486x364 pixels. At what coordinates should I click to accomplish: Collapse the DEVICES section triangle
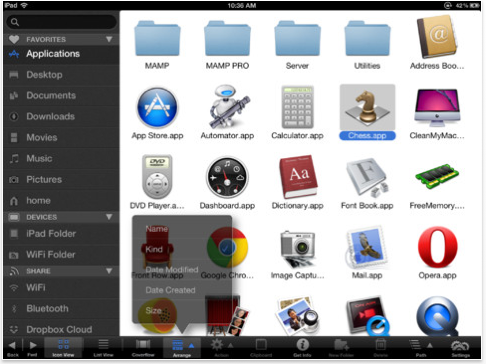[109, 217]
